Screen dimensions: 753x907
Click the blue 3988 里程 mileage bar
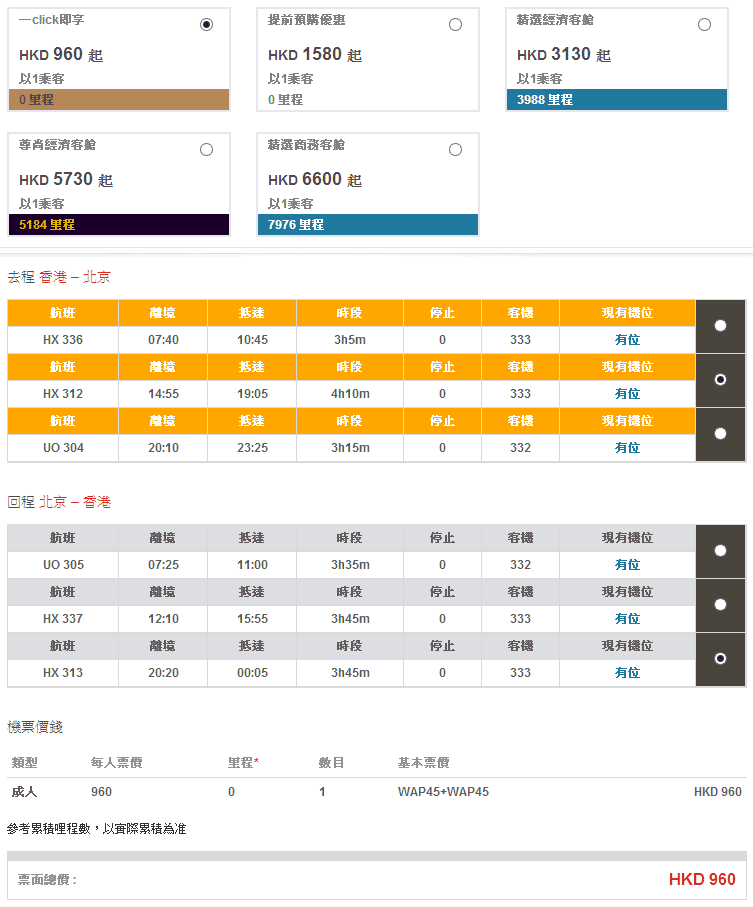tap(617, 100)
